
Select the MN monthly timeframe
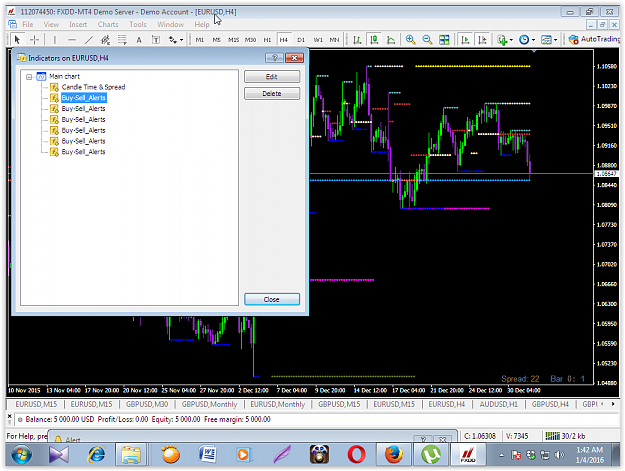pyautogui.click(x=334, y=40)
